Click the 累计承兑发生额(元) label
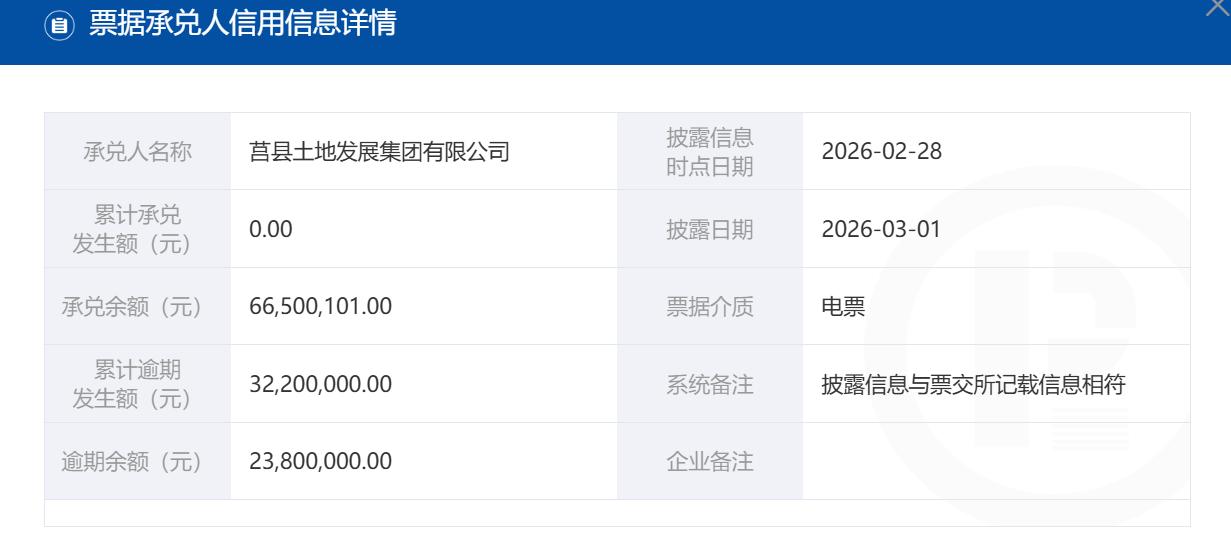Screen dimensions: 1231x535 click(x=137, y=229)
